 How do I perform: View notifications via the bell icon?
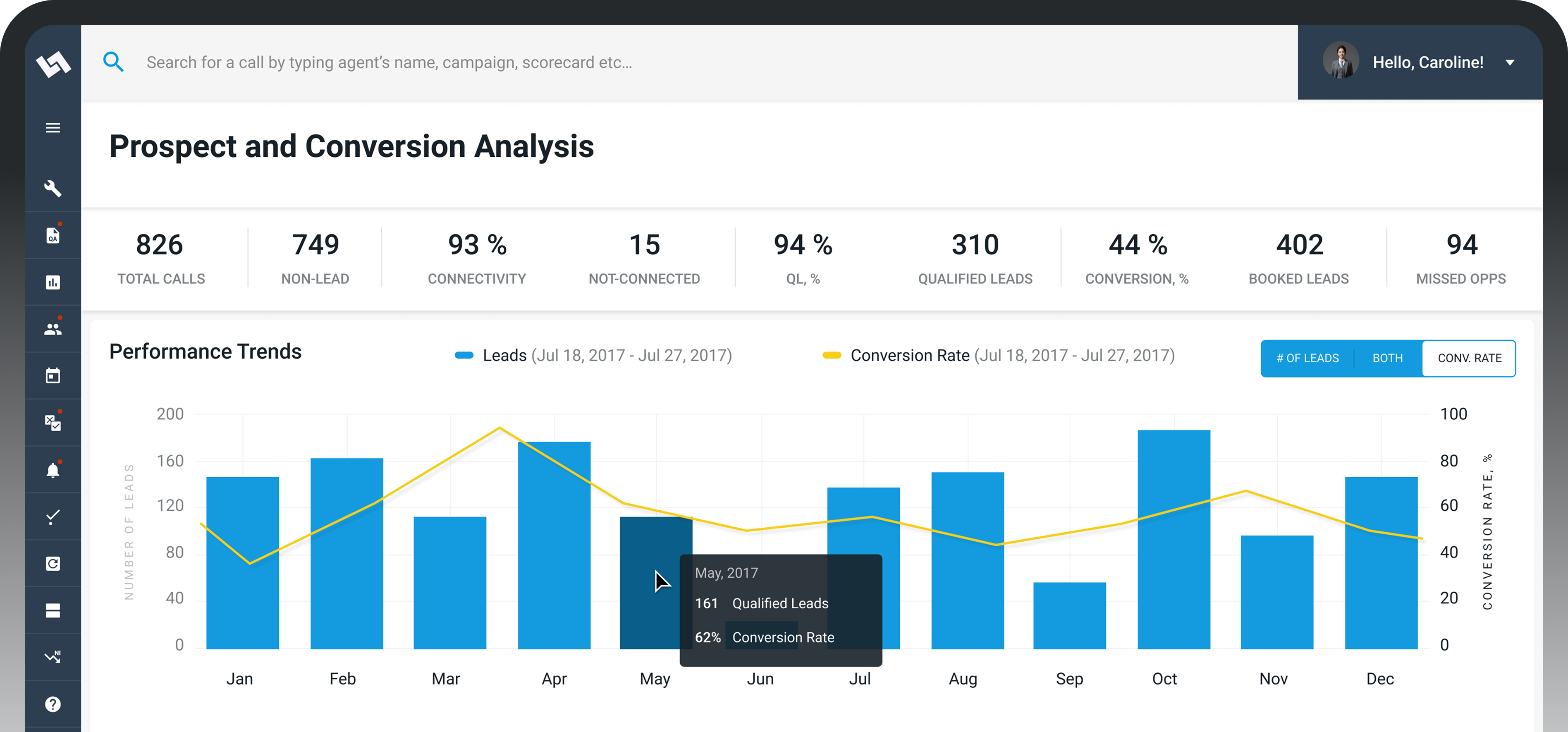[53, 469]
